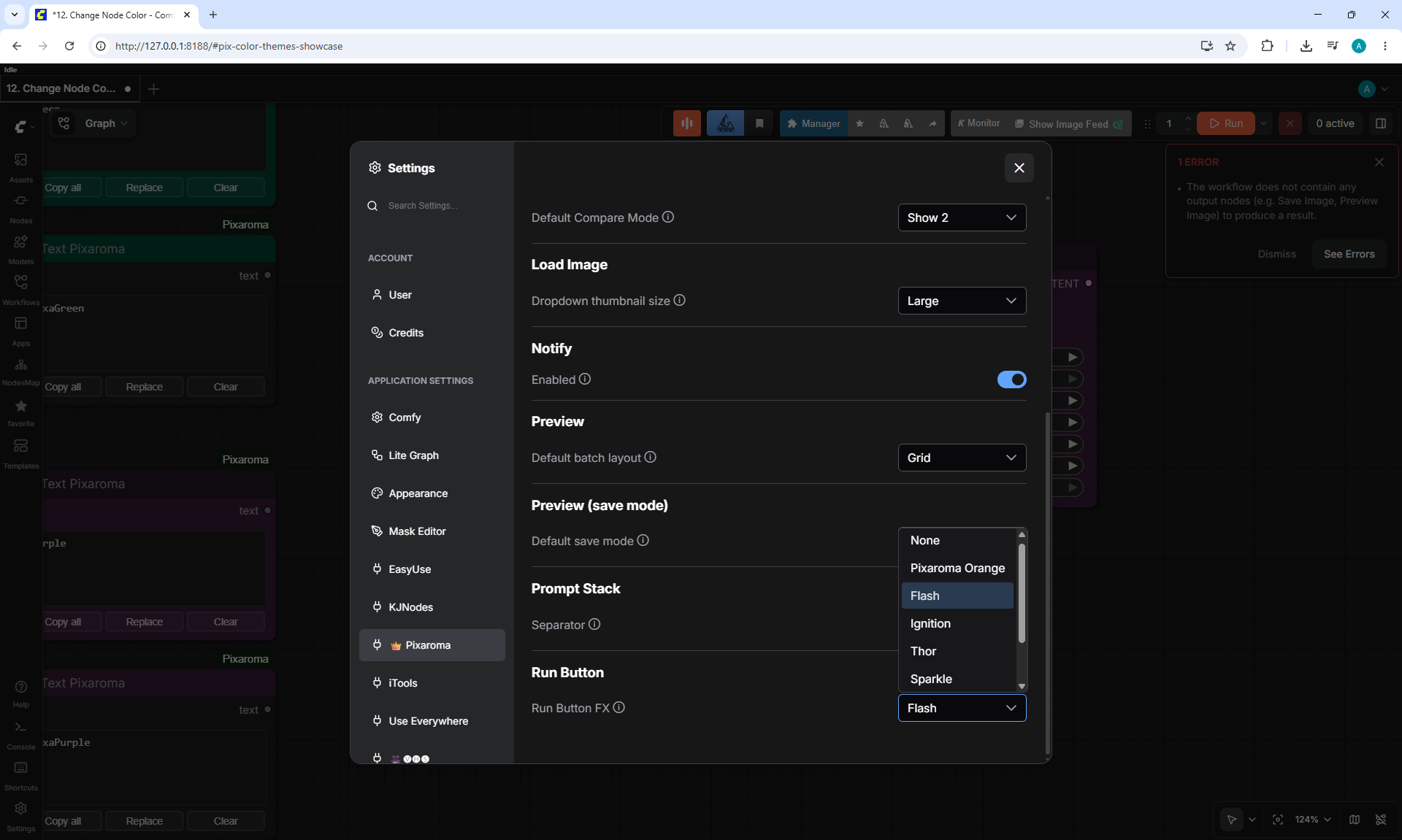
Task: Open Dropdown thumbnail size combo box
Action: pos(962,301)
